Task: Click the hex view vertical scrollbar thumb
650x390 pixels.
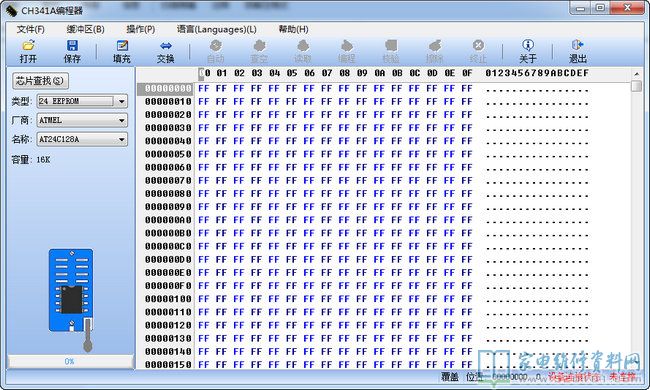Action: click(636, 86)
